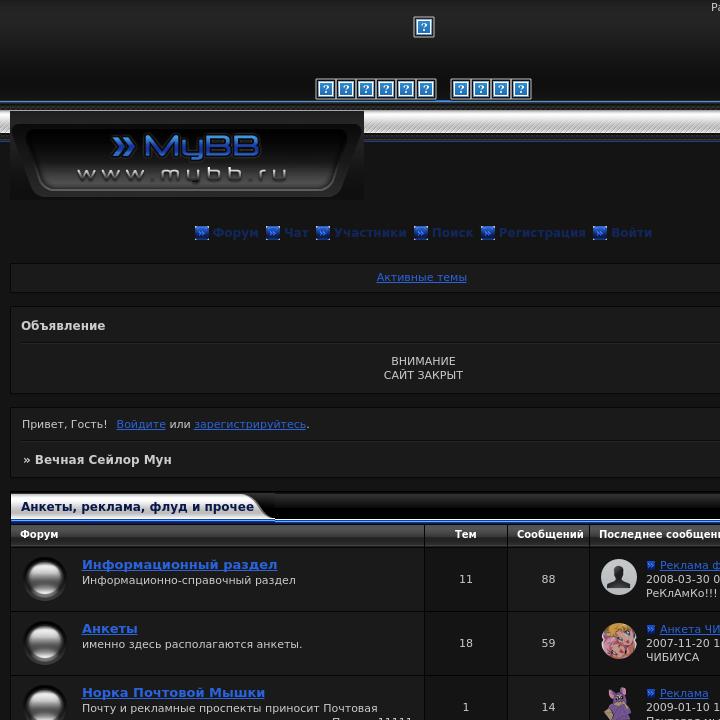The height and width of the screenshot is (720, 720).
Task: Click topic count 11 in Информационный раздел row
Action: click(466, 579)
